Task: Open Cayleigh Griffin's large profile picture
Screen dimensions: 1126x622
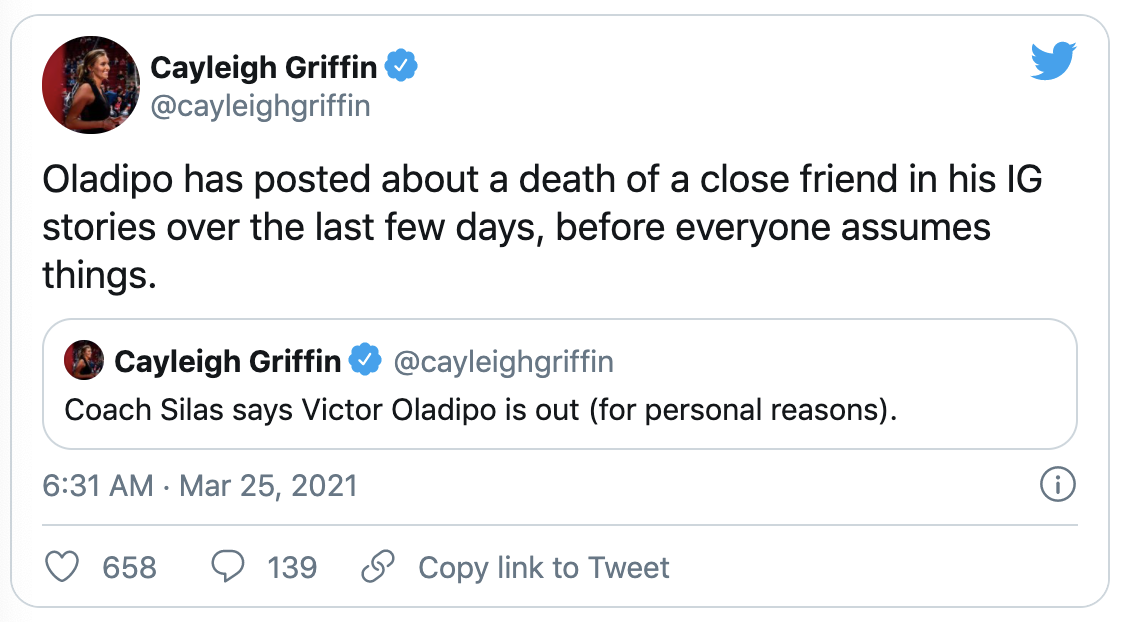Action: (89, 85)
